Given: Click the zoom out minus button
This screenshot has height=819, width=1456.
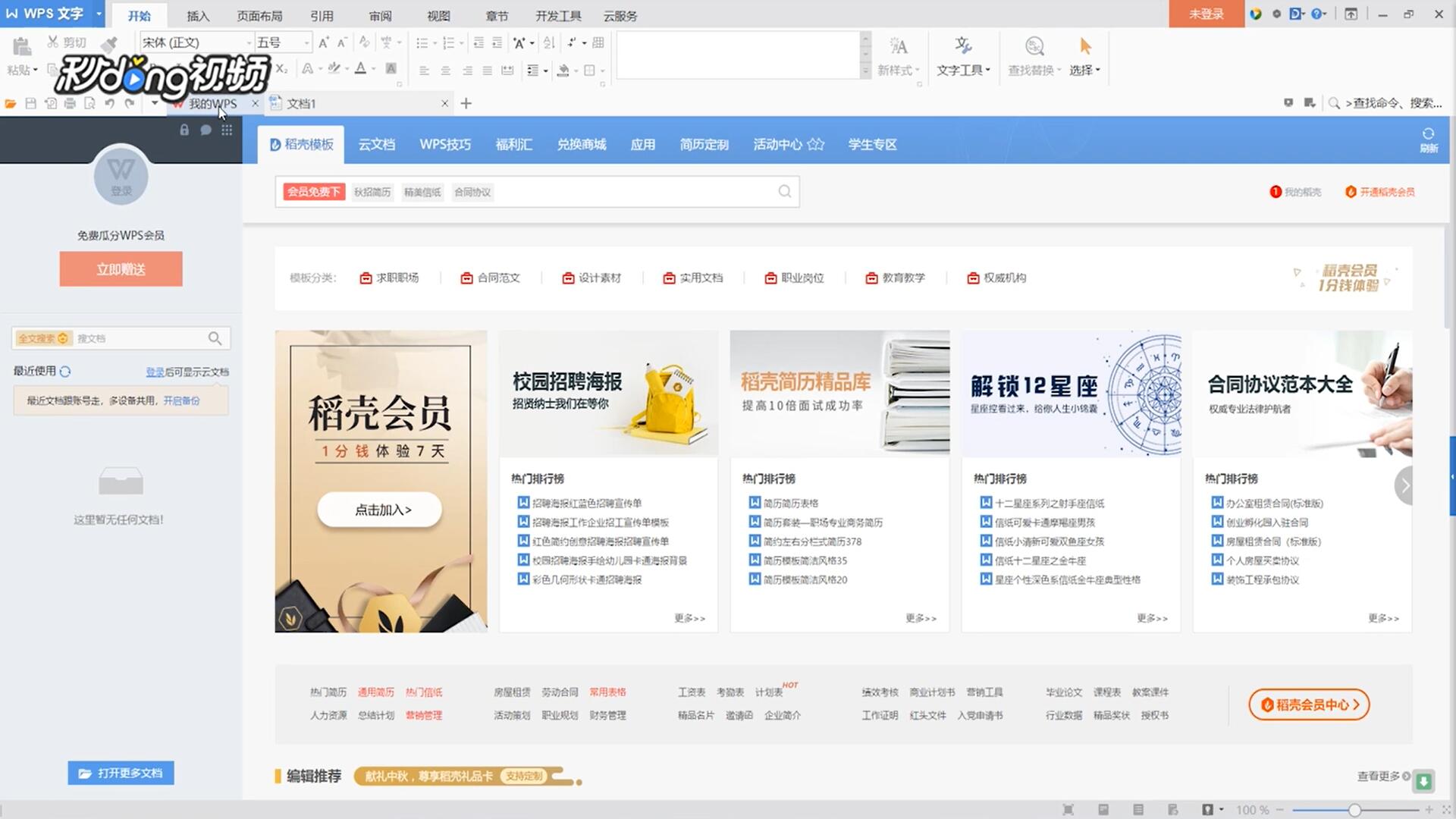Looking at the screenshot, I should [1280, 810].
